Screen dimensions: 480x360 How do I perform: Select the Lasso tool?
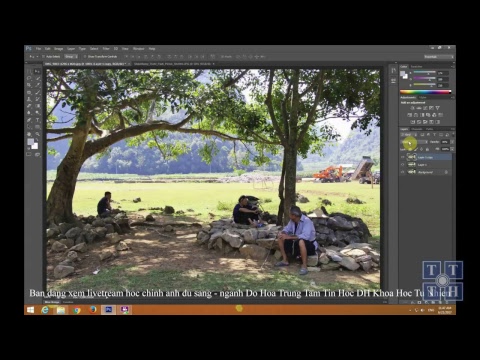[x=29, y=78]
